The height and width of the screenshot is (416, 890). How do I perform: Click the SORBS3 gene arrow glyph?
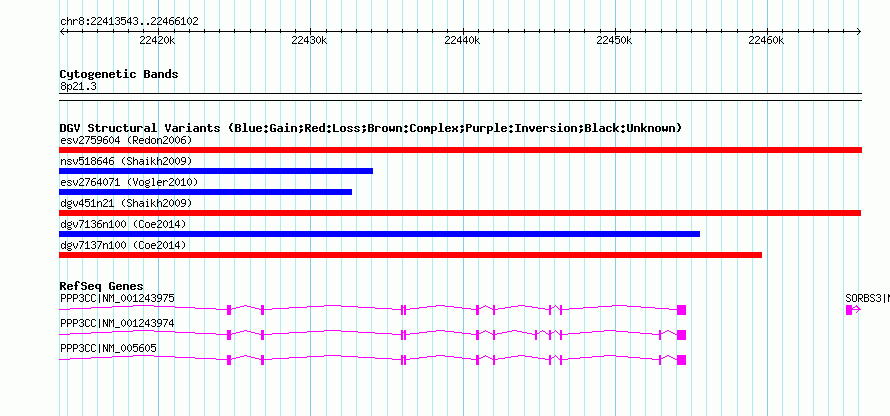(x=853, y=310)
